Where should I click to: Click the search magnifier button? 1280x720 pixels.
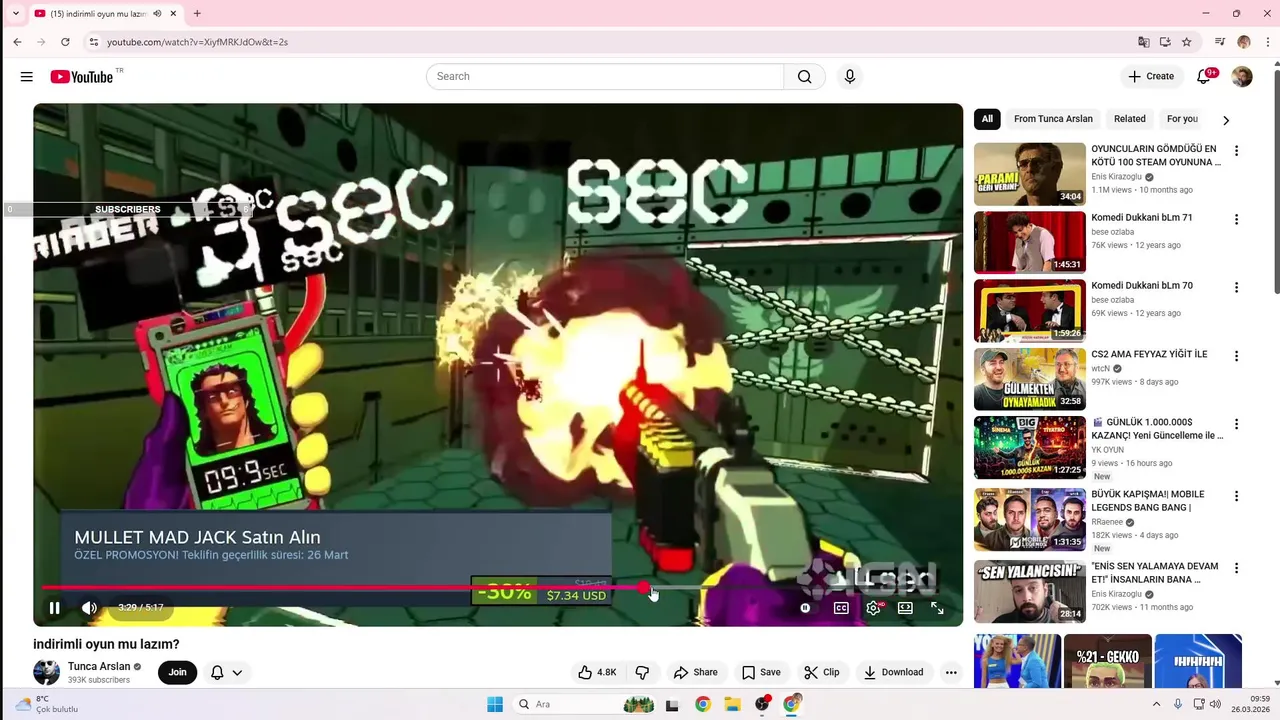(805, 77)
